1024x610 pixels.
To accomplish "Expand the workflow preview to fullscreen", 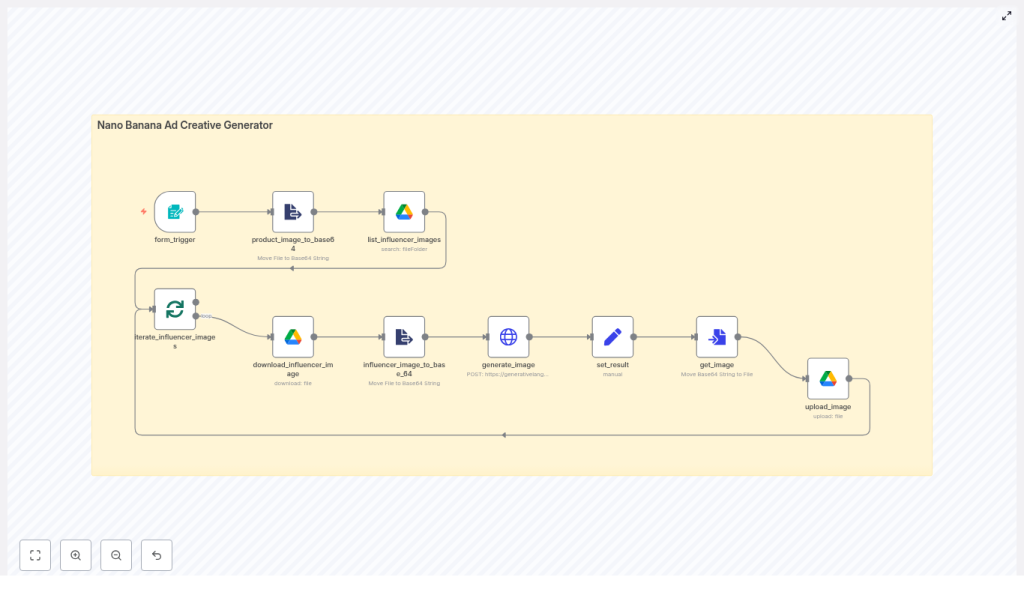I will 1006,16.
